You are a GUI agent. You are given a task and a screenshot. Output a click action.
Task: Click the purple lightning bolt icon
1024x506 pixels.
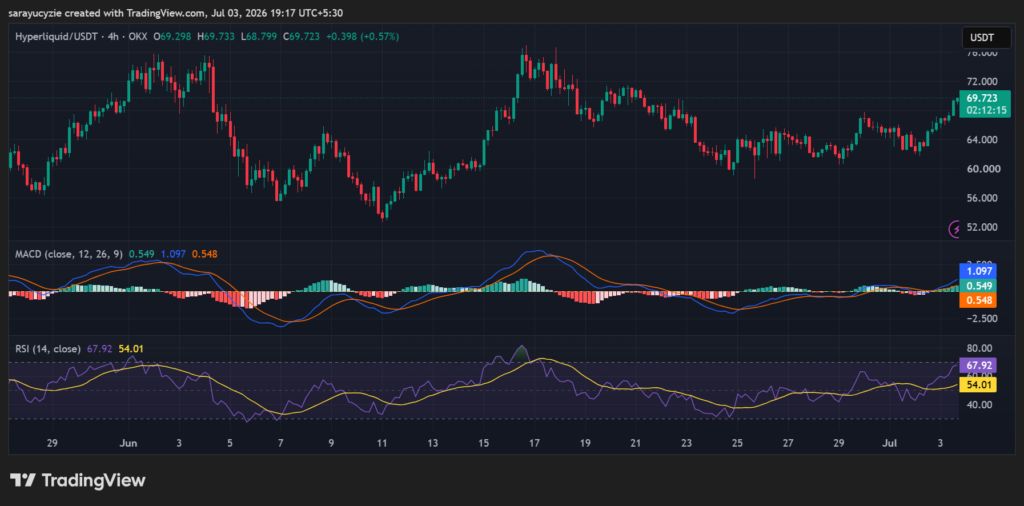click(955, 229)
